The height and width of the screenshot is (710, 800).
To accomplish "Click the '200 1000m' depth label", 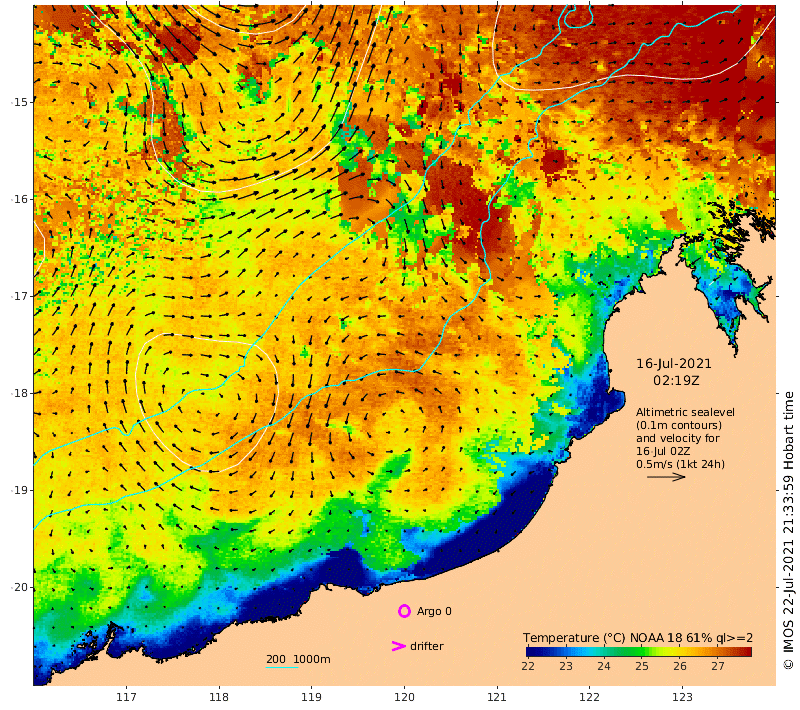I will pyautogui.click(x=298, y=659).
